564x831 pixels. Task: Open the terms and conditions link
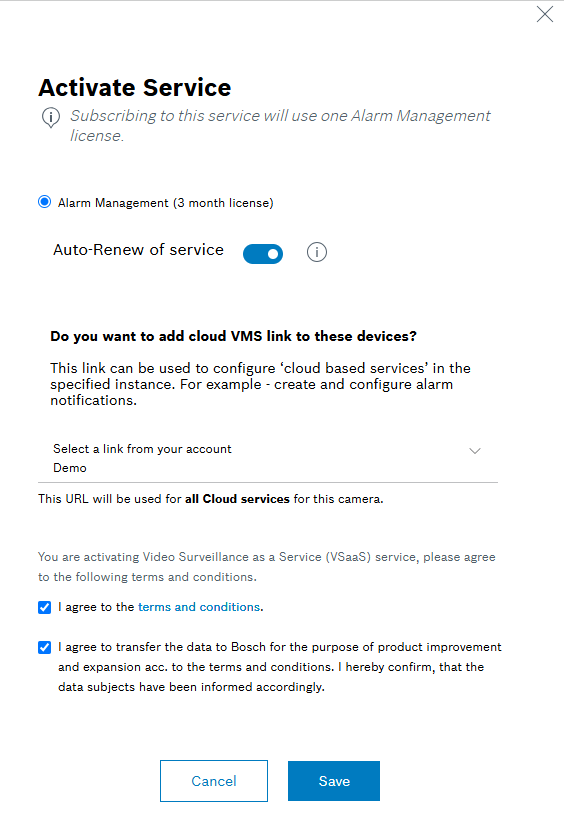(199, 607)
